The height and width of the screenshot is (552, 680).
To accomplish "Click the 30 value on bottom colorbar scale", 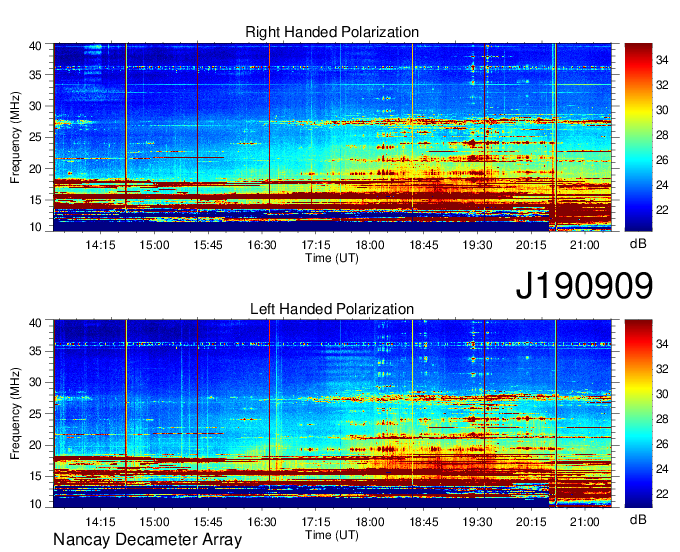I will pos(662,394).
